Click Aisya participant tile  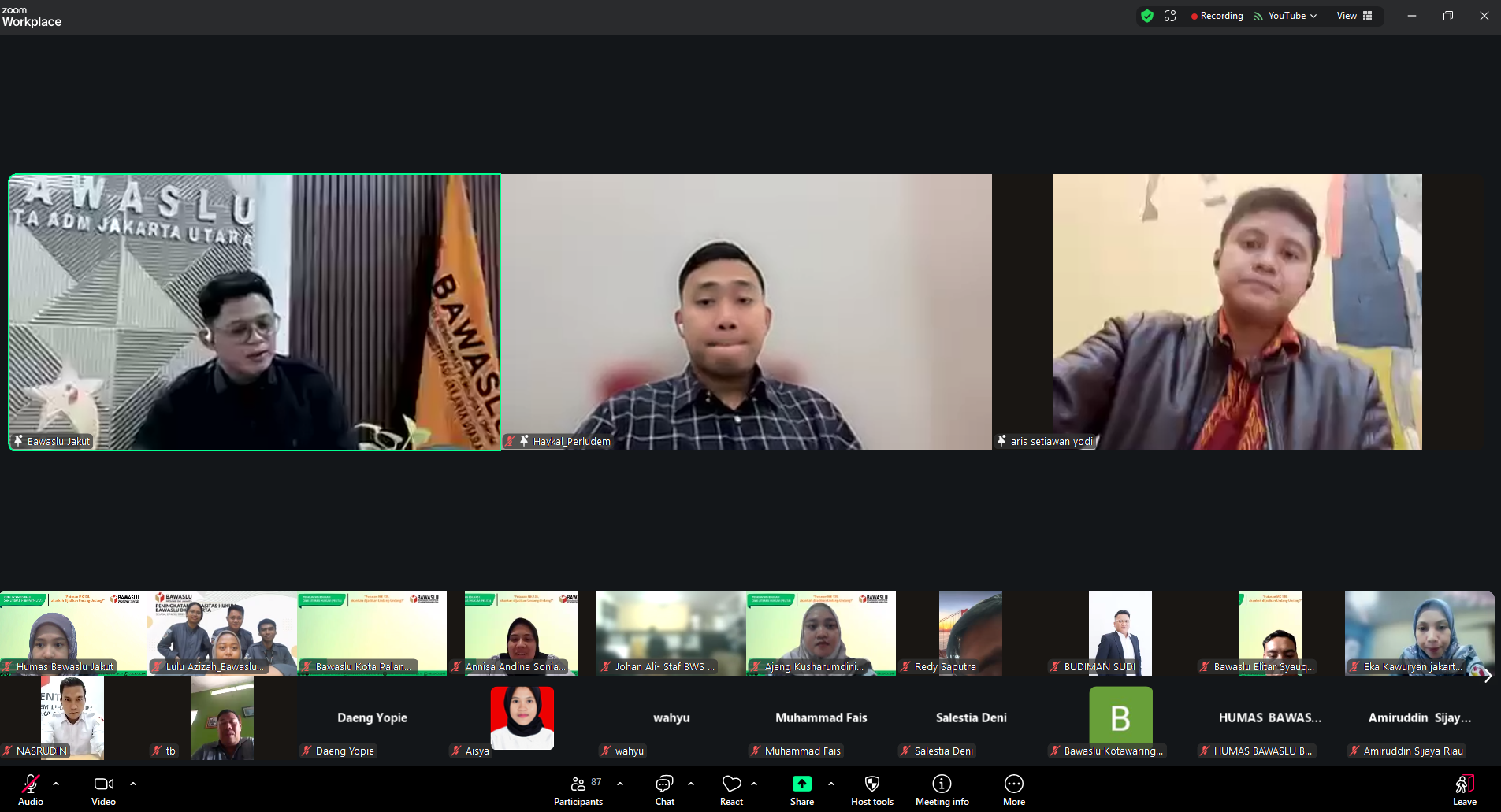(522, 718)
